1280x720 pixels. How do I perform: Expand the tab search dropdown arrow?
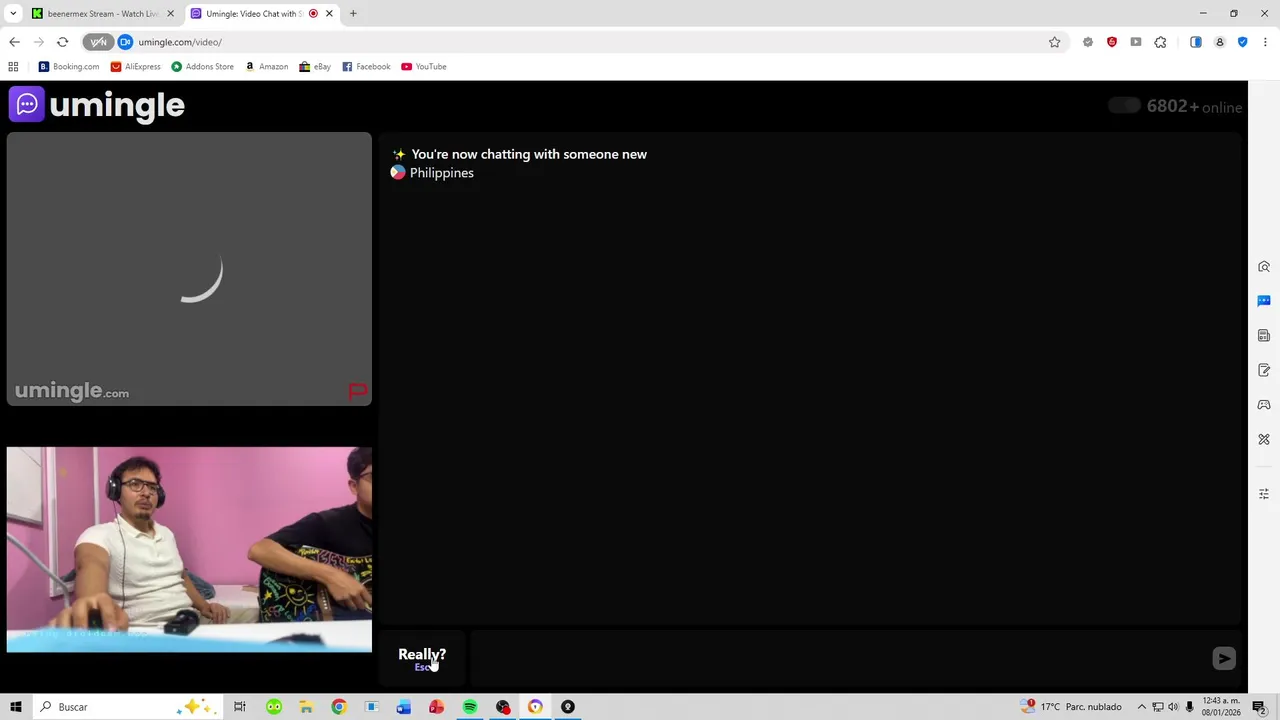pyautogui.click(x=13, y=14)
